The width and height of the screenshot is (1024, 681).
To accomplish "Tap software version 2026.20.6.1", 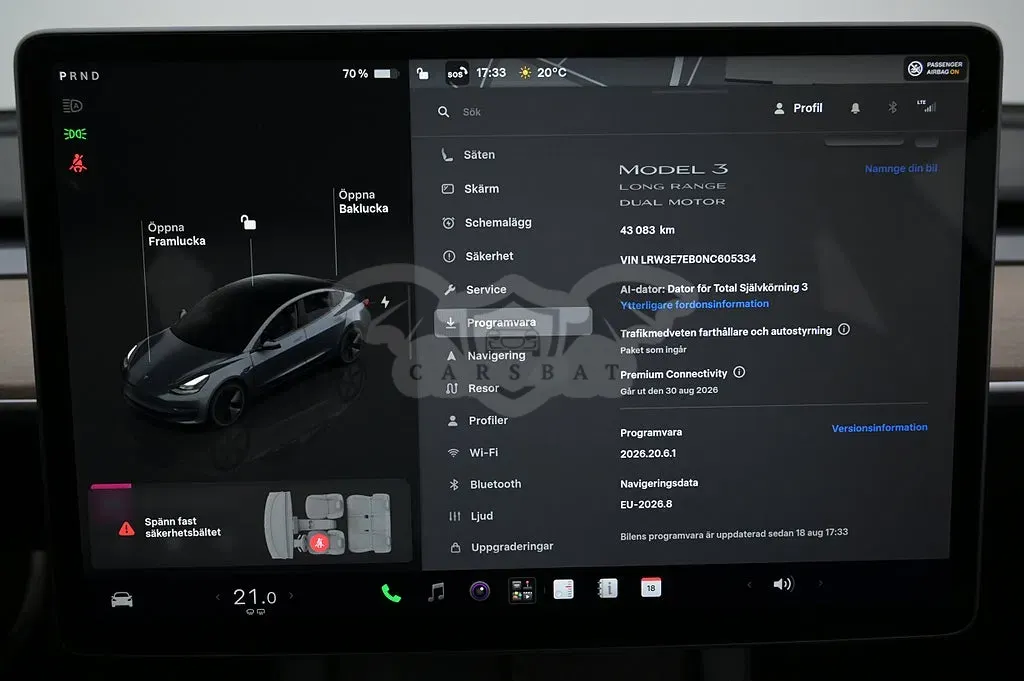I will pos(648,453).
